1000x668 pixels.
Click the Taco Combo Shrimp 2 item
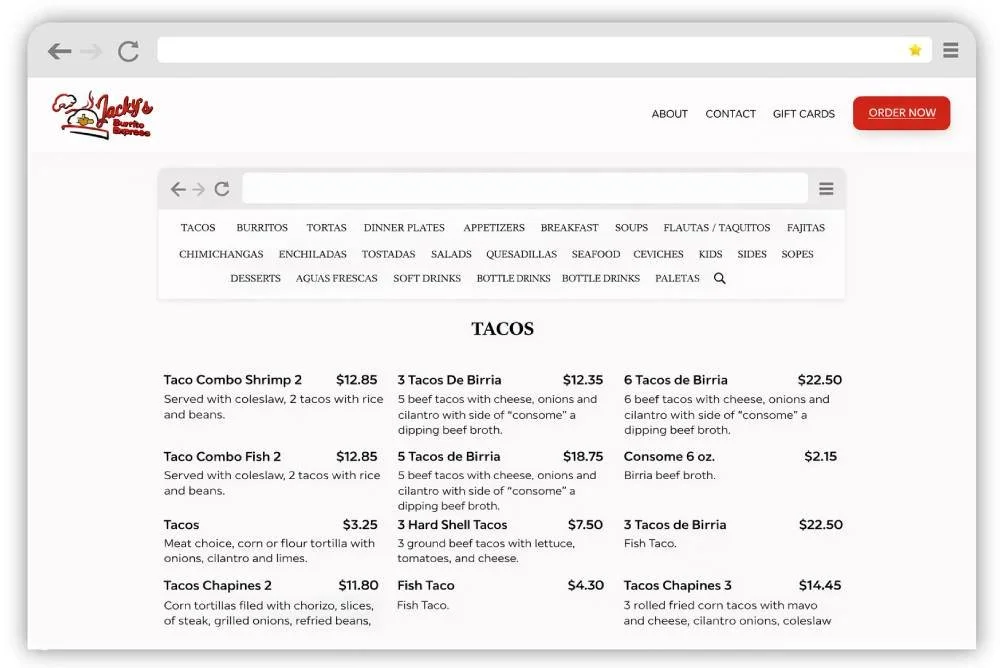tap(232, 380)
